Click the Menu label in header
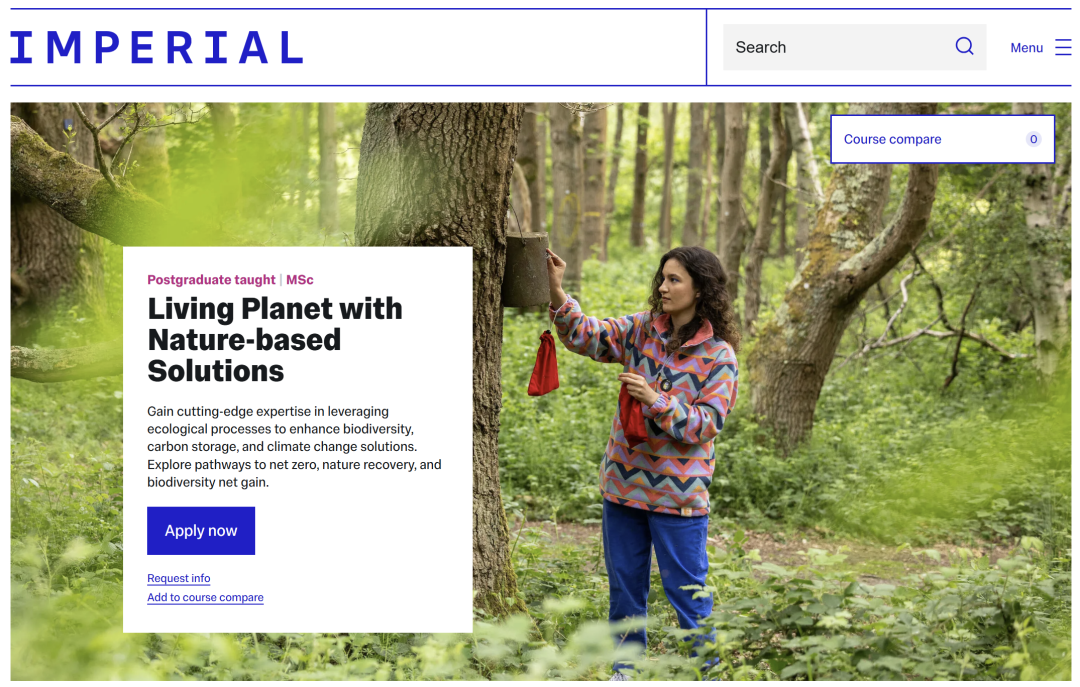1080x687 pixels. click(x=1026, y=48)
